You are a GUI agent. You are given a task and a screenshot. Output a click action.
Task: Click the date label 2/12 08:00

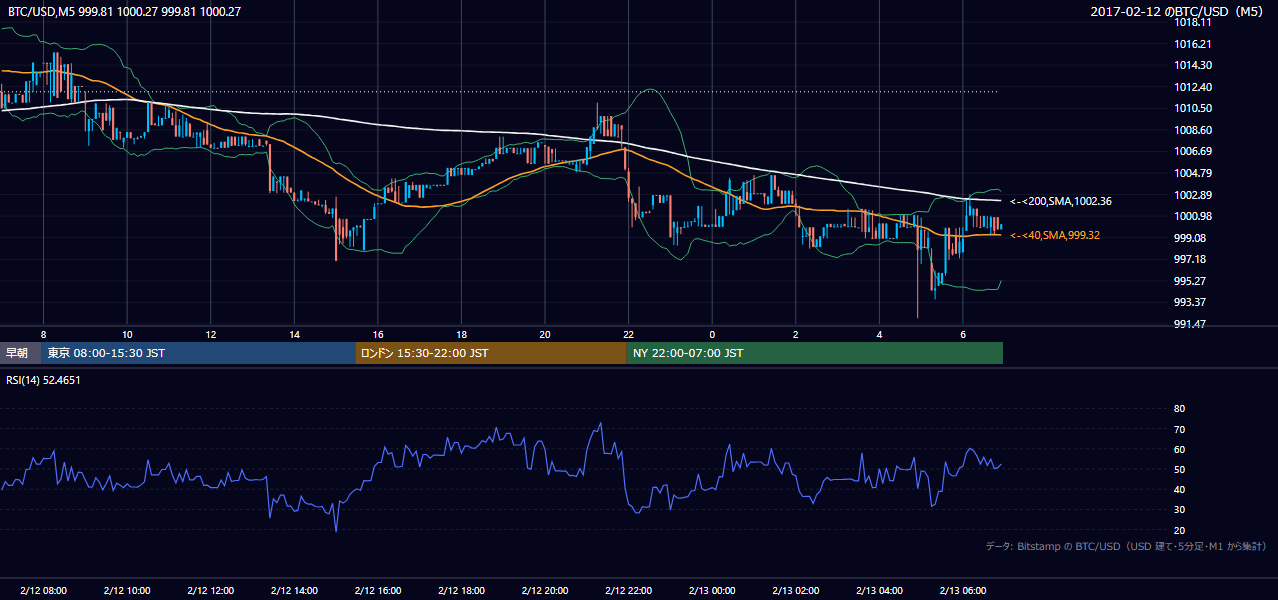point(43,590)
